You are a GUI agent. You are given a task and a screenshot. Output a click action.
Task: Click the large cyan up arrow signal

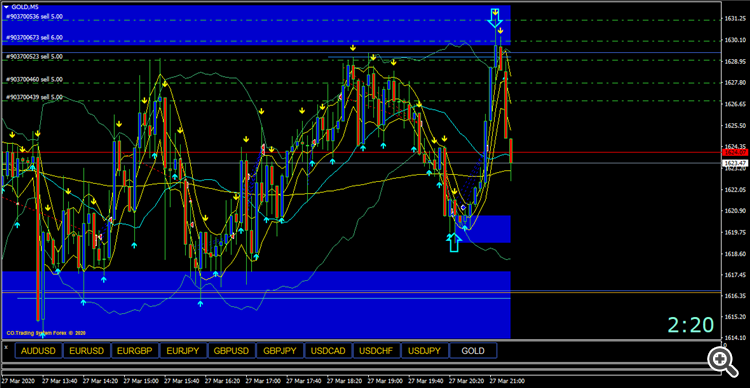[x=454, y=243]
